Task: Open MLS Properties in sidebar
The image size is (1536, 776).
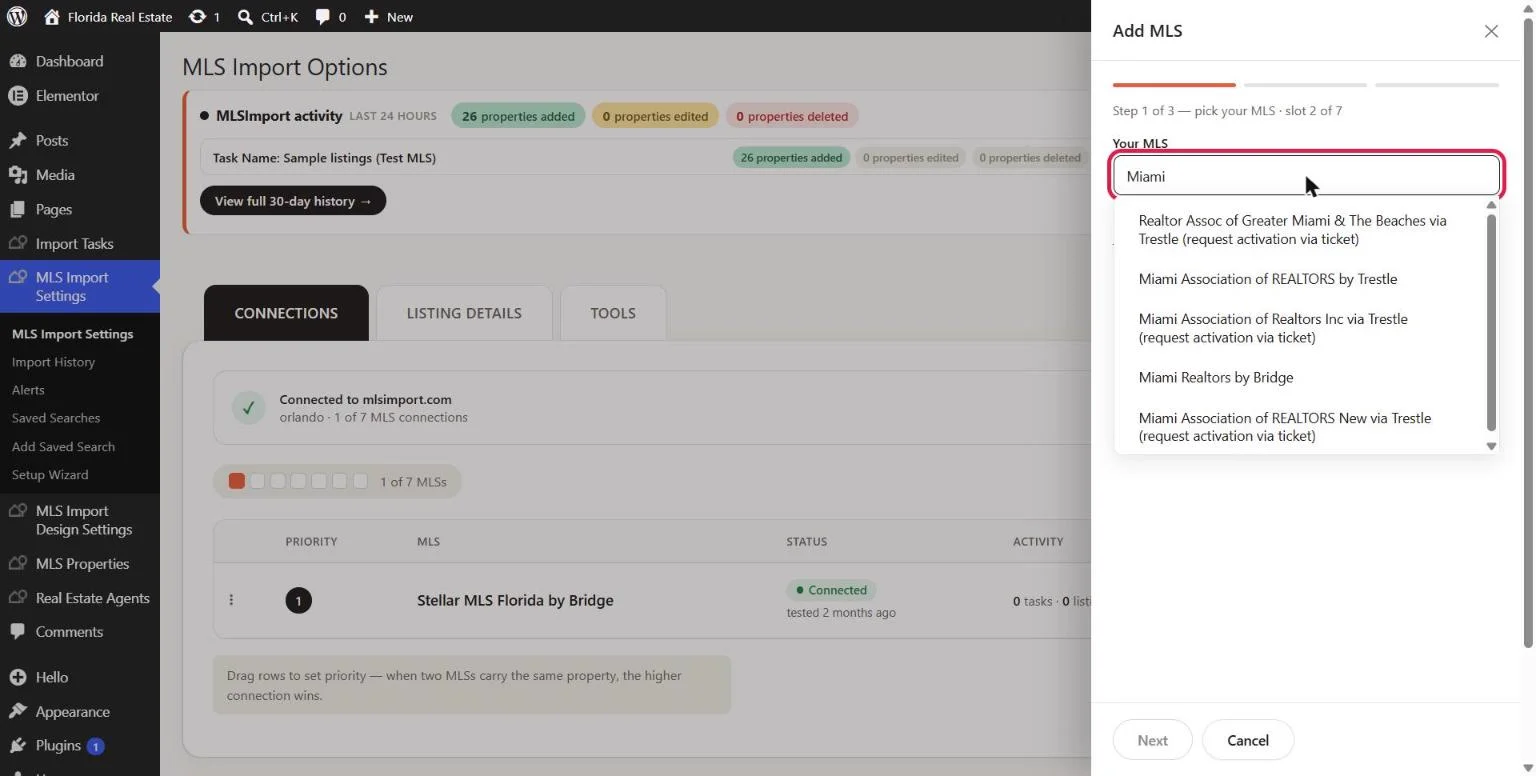Action: pyautogui.click(x=80, y=564)
